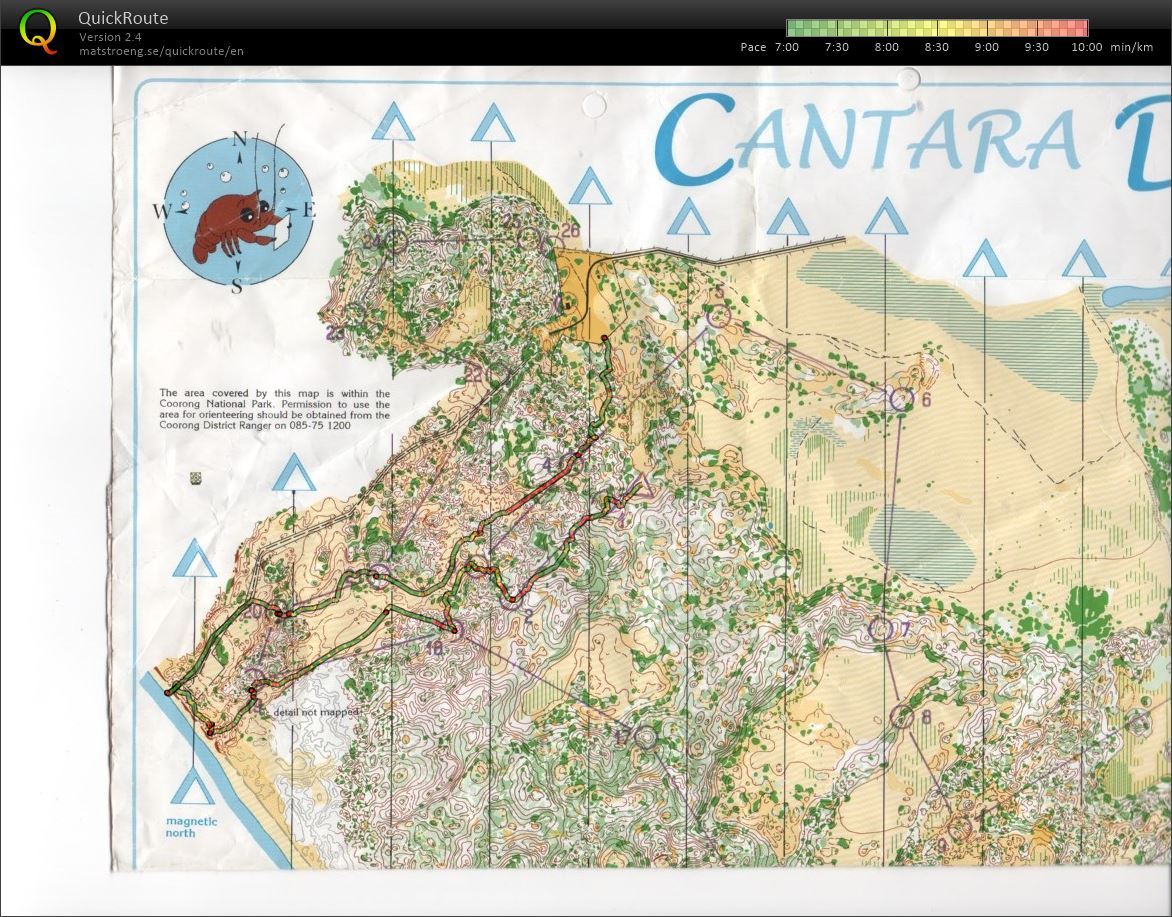Click the '10:00 min/km' legend label
Viewport: 1172px width, 917px height.
pos(1111,47)
